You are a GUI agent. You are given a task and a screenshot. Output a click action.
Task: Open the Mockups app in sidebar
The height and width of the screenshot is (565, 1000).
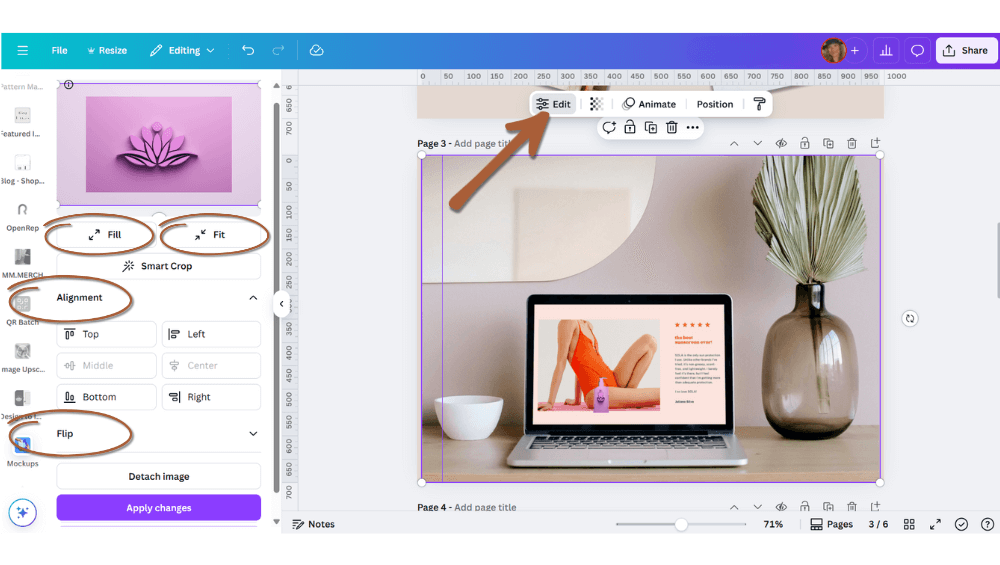(x=22, y=451)
